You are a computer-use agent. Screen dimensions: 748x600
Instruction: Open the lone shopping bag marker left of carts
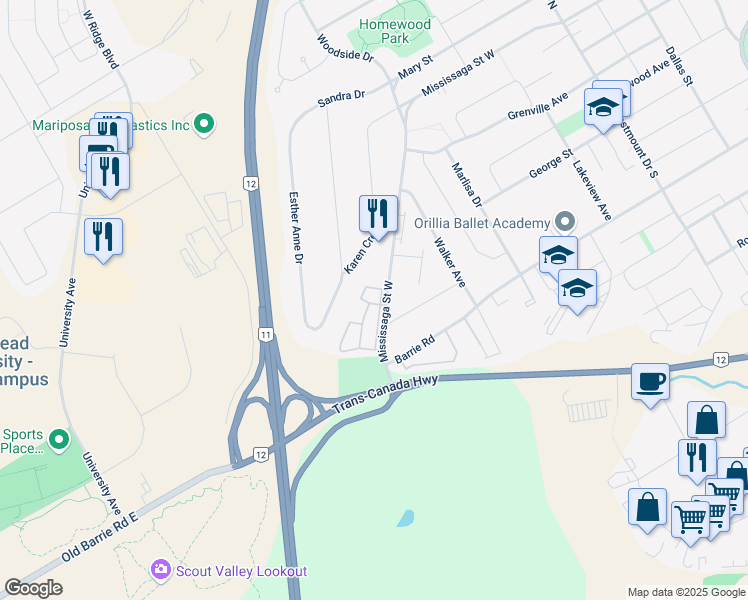[x=647, y=507]
